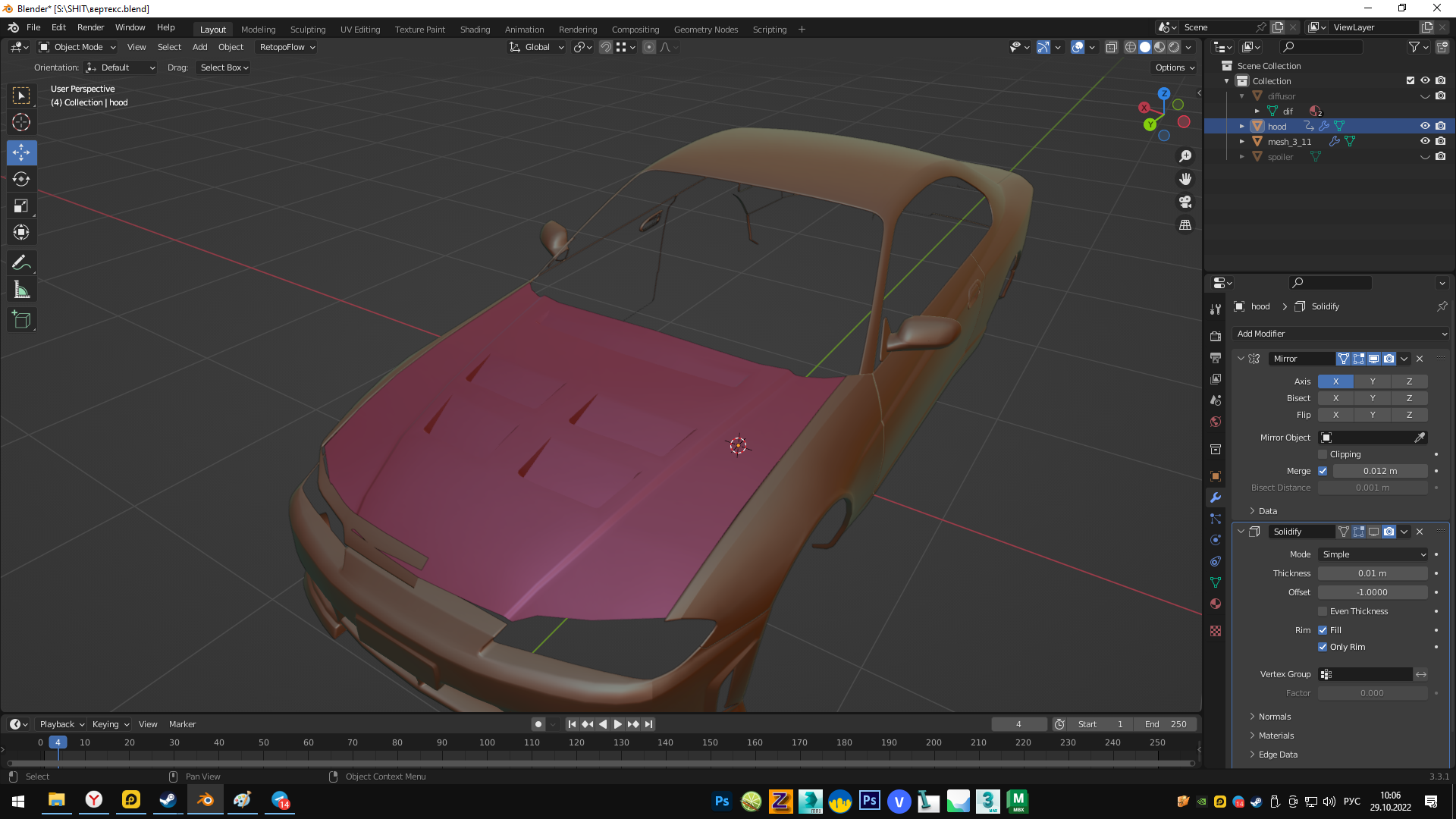Select the Add Cube tool
The image size is (1456, 819).
coord(21,320)
